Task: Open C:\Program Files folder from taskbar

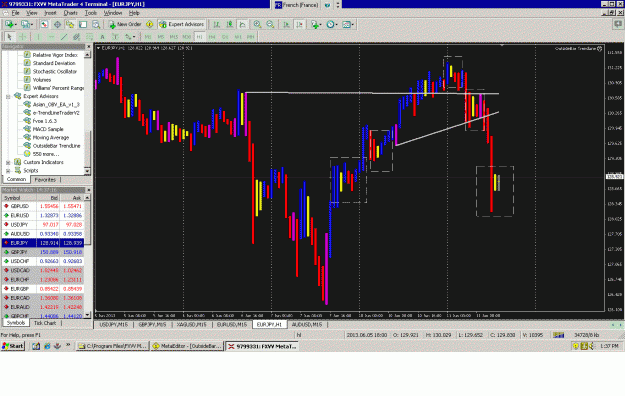Action: 113,346
